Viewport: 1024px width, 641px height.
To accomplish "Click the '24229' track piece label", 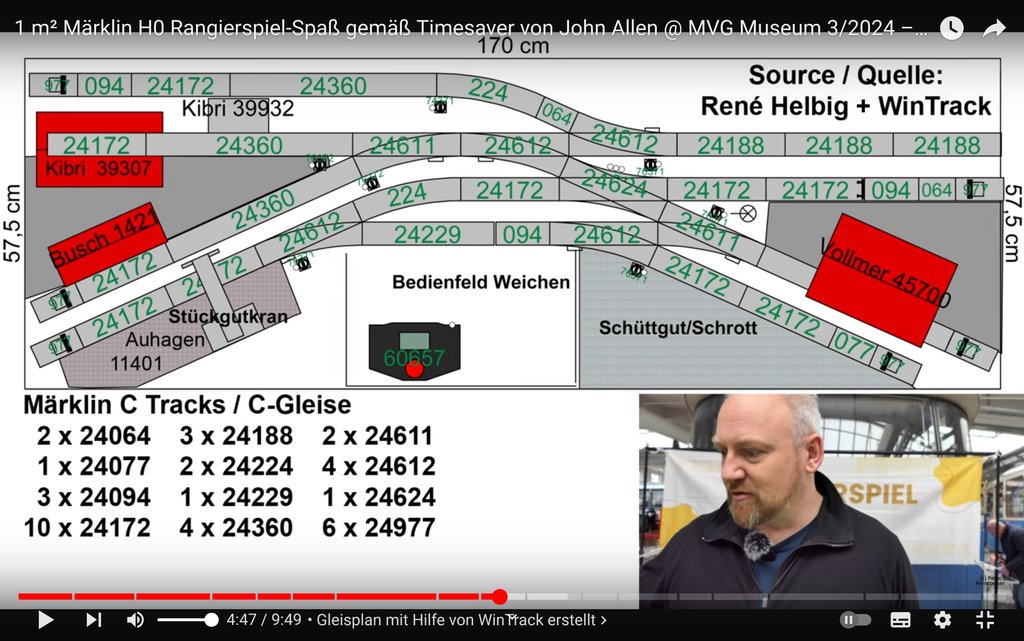I will click(x=427, y=234).
